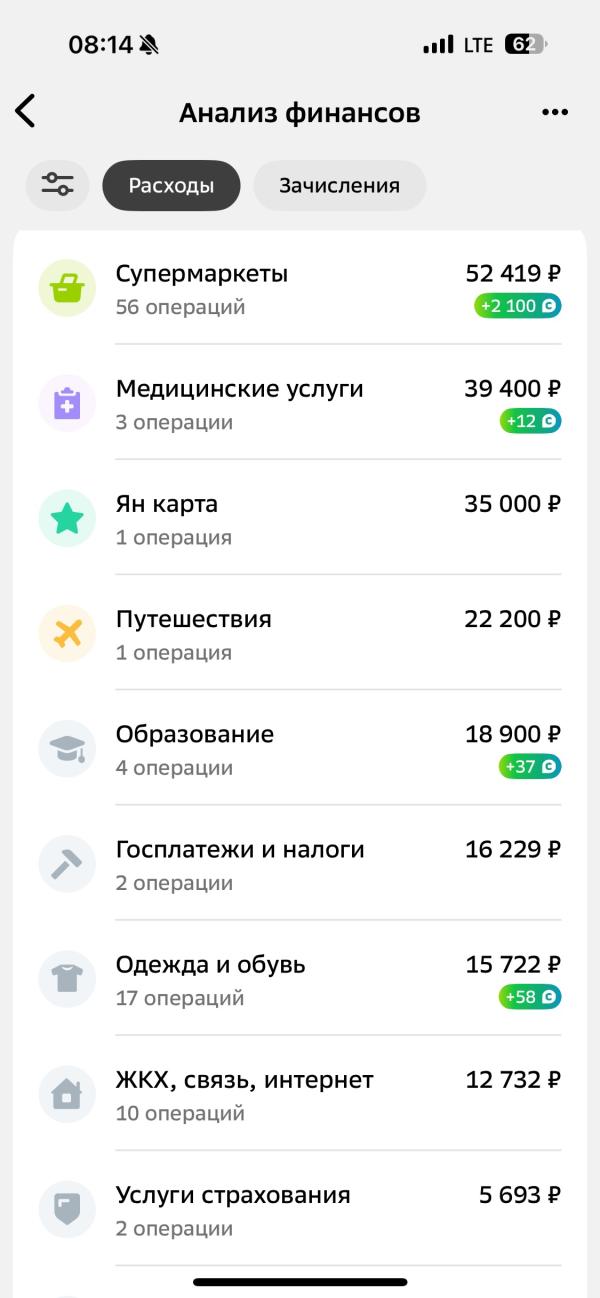Screen dimensions: 600x1298
Task: Tap the +58 cashback badge
Action: click(x=531, y=997)
